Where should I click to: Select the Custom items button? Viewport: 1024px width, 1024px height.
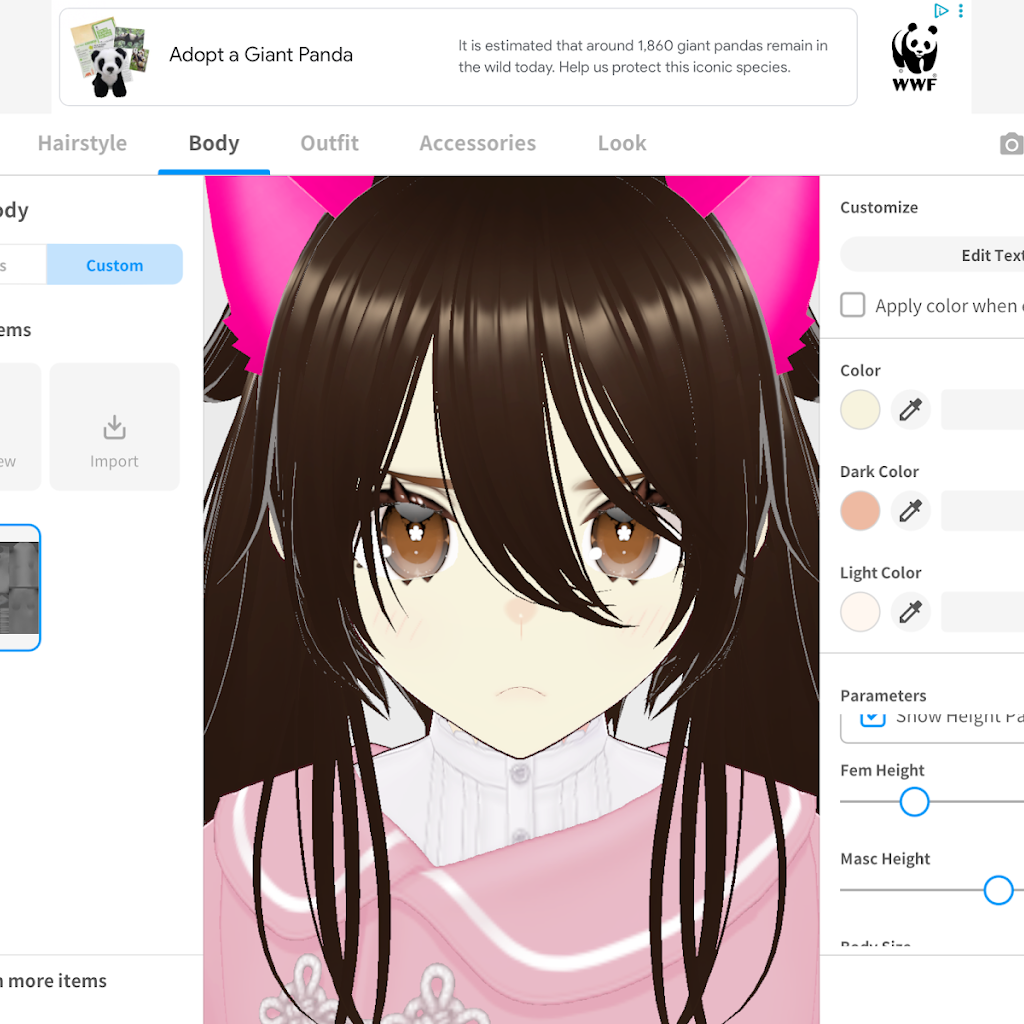(114, 265)
